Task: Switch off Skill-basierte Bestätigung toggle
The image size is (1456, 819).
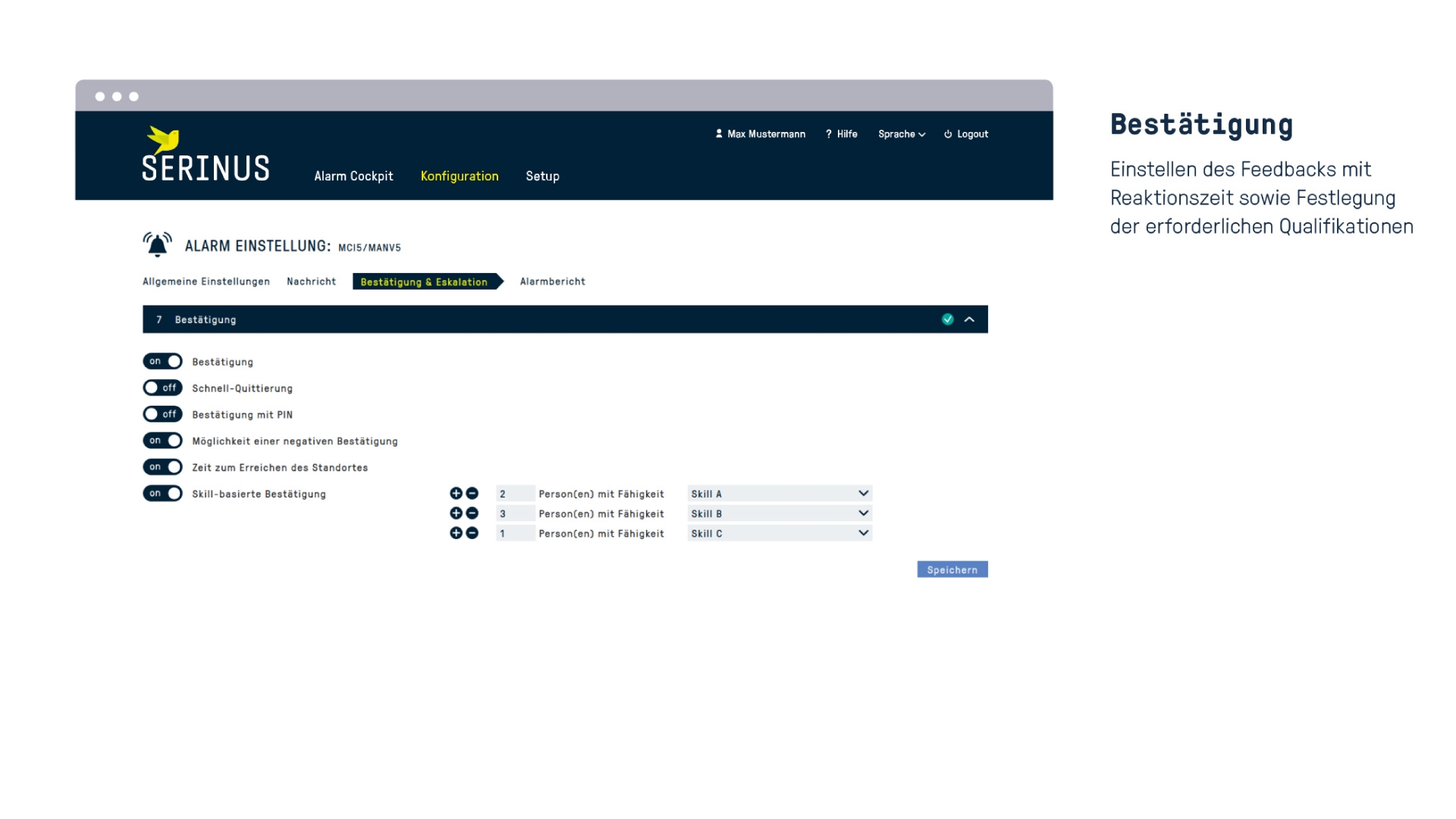Action: (162, 494)
